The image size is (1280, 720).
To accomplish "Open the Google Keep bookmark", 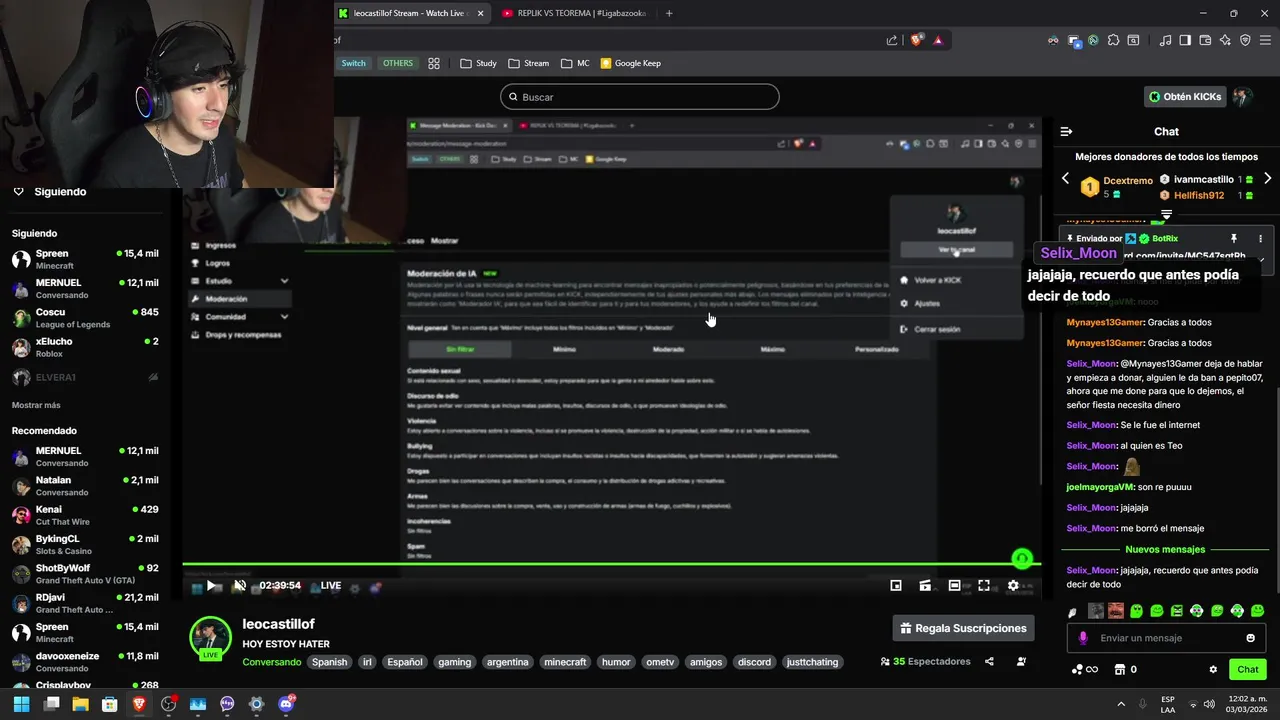I will [630, 63].
